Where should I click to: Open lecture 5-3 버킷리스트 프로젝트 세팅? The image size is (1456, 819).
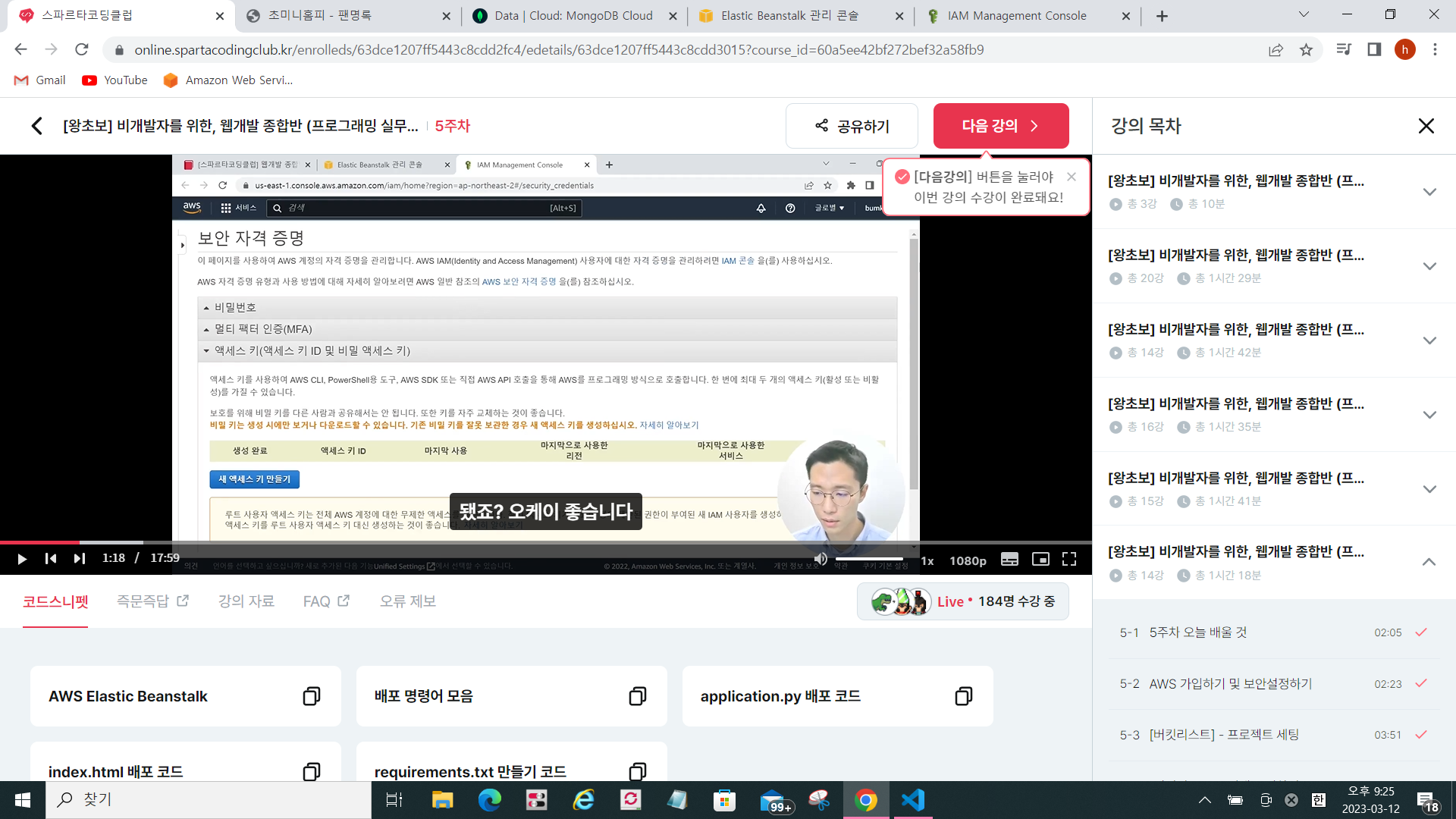point(1274,735)
